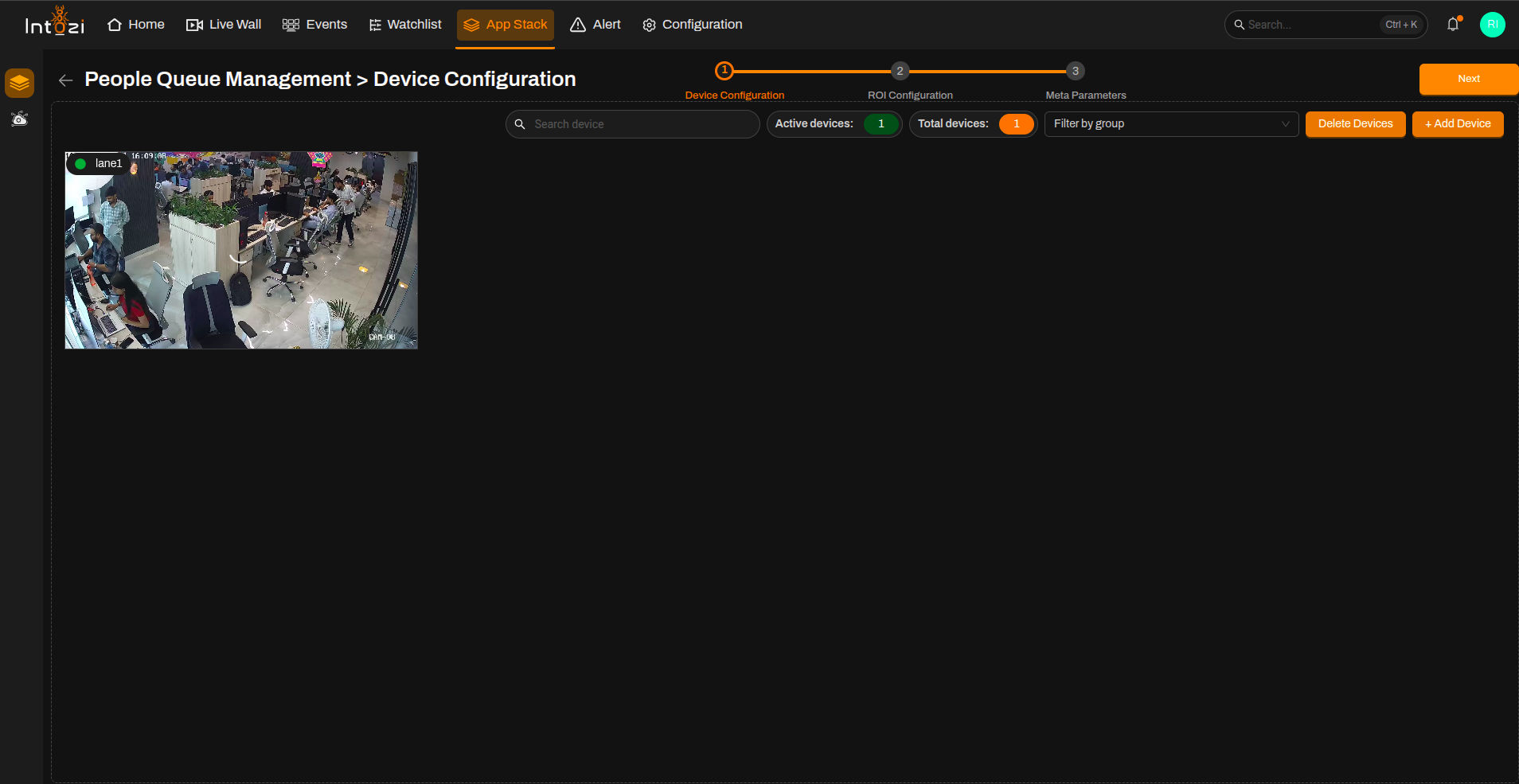The image size is (1519, 784).
Task: Click the Home icon in navbar
Action: [115, 25]
